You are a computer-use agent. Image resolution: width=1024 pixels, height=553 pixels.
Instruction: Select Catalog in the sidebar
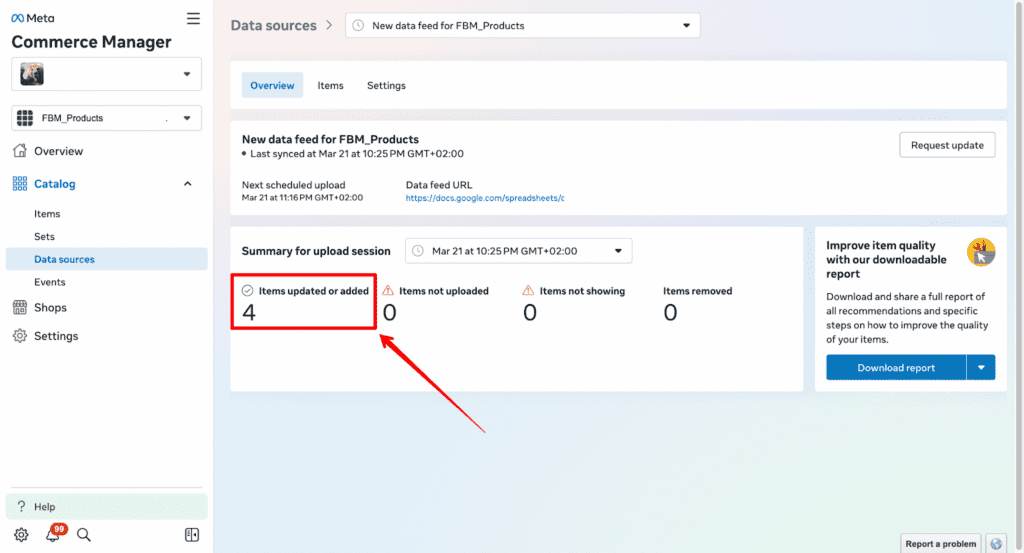(x=54, y=184)
